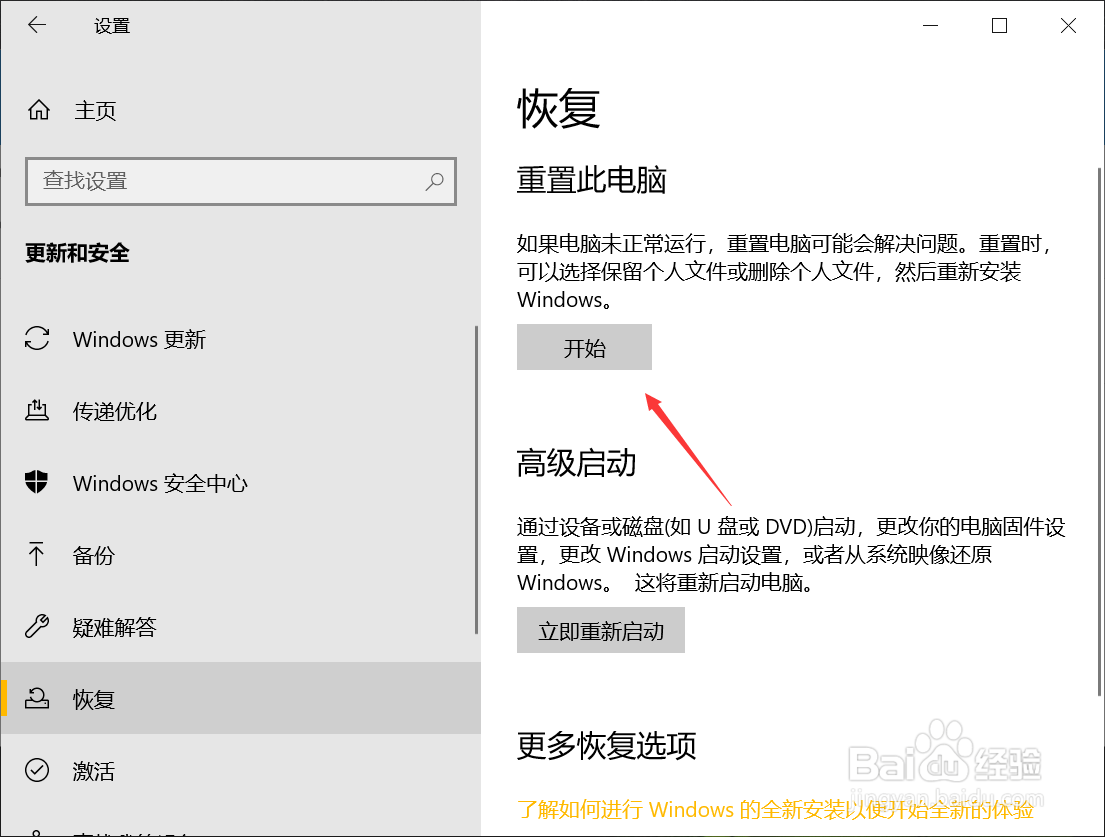The height and width of the screenshot is (837, 1105).
Task: Click the 恢复 page title
Action: [x=558, y=109]
